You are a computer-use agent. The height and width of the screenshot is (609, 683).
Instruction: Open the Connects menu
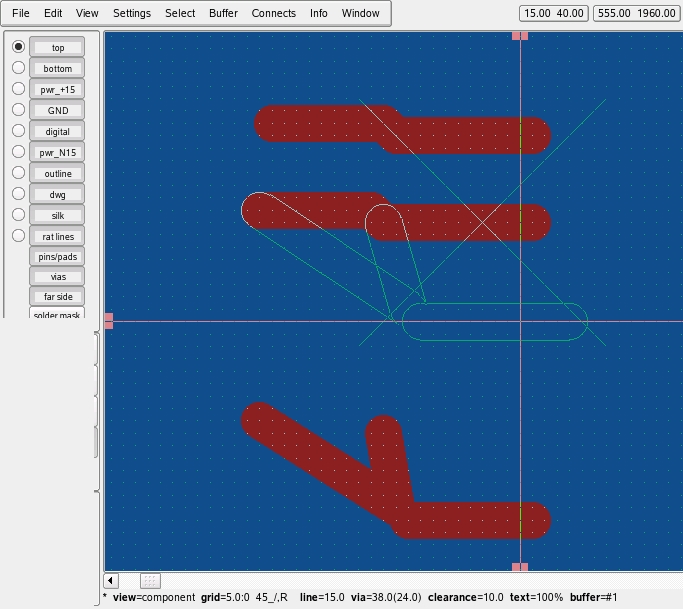(x=273, y=13)
